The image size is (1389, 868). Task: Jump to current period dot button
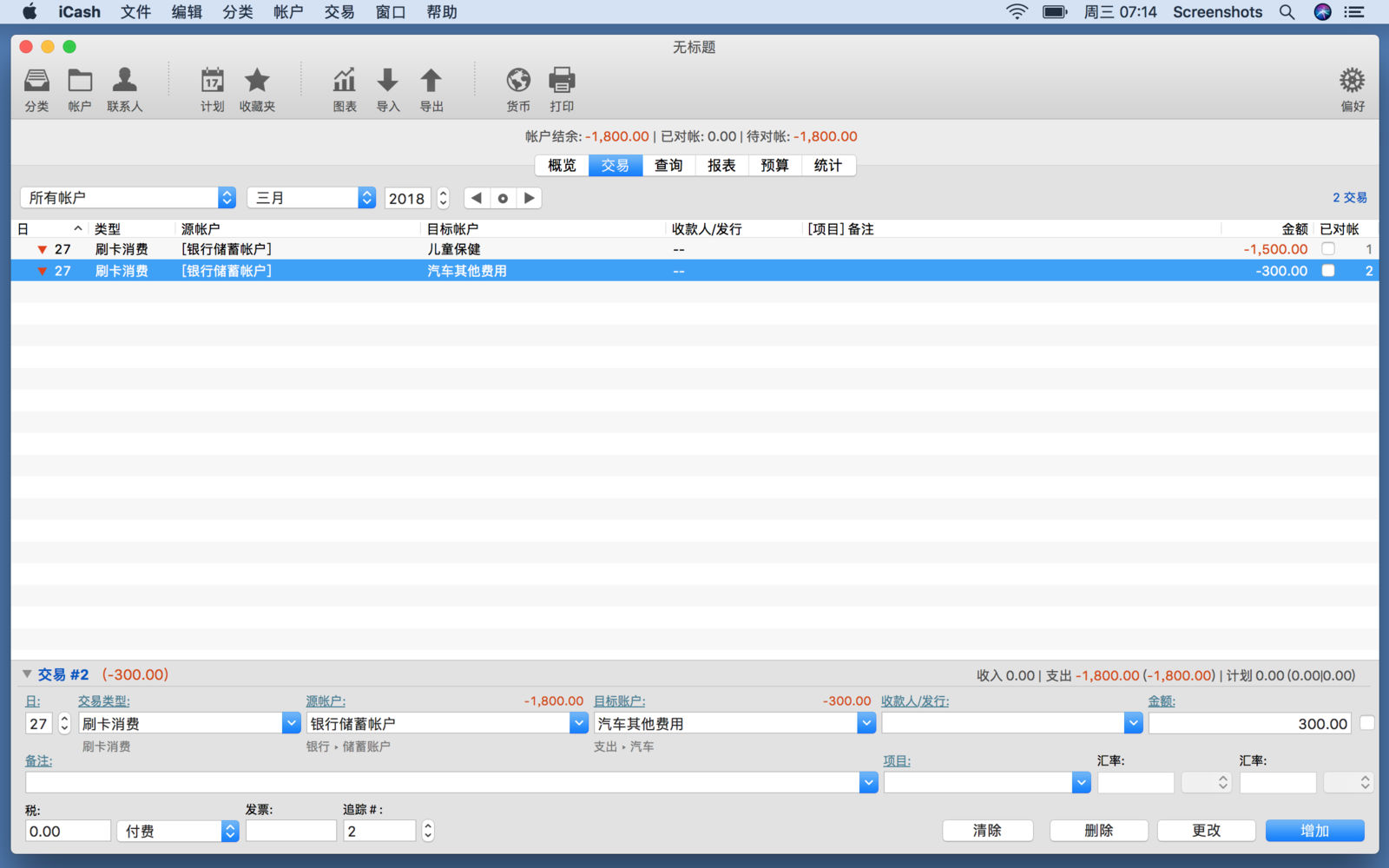point(503,198)
